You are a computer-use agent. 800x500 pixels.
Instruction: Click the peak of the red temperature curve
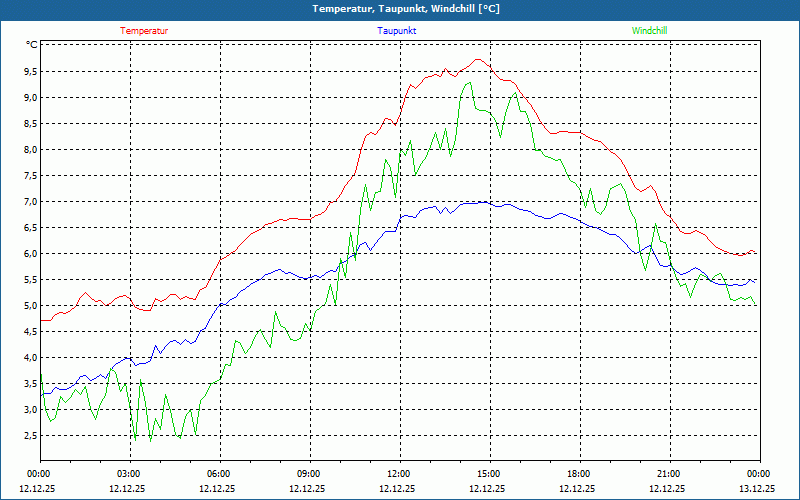click(480, 59)
